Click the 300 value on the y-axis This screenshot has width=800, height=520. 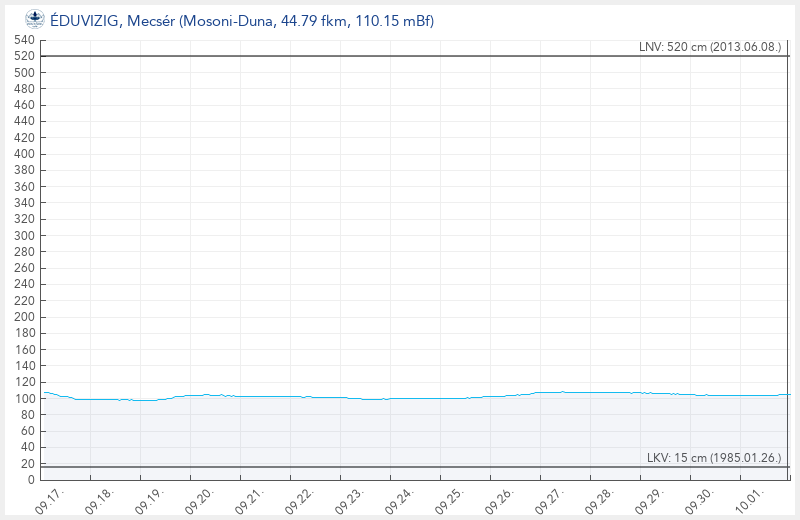pyautogui.click(x=25, y=236)
